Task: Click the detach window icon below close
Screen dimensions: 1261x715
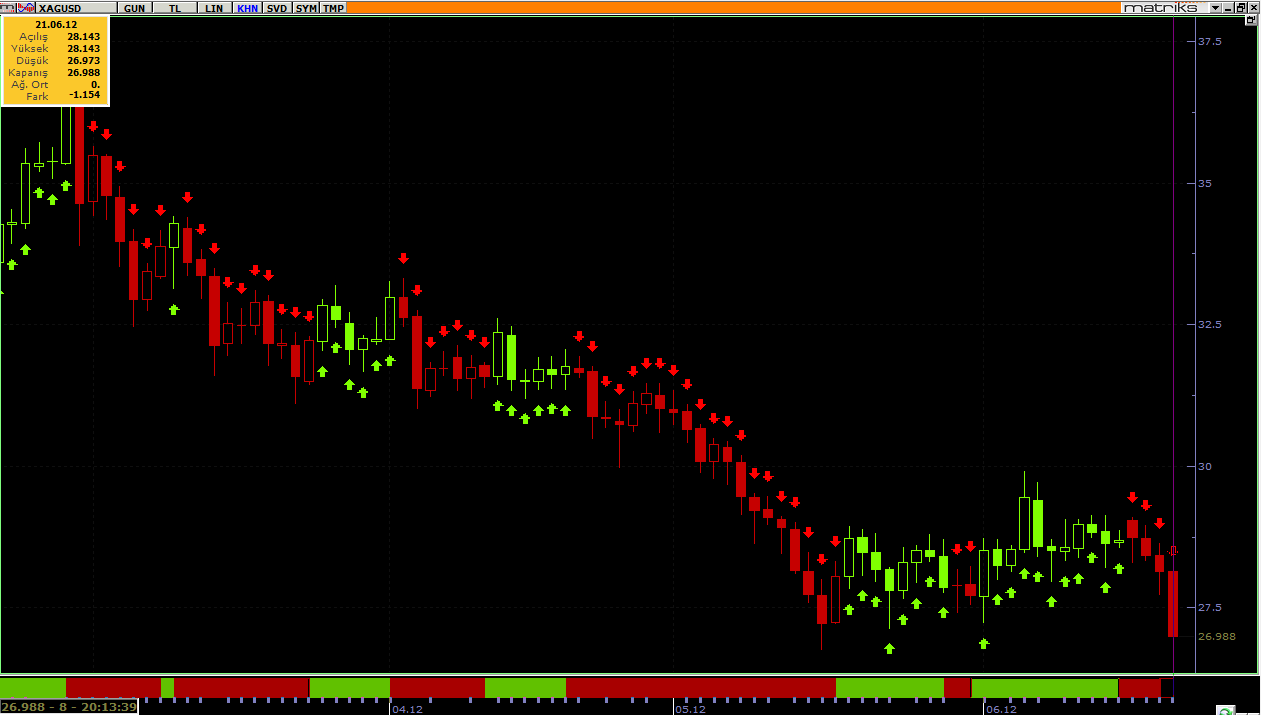Action: (x=1251, y=20)
